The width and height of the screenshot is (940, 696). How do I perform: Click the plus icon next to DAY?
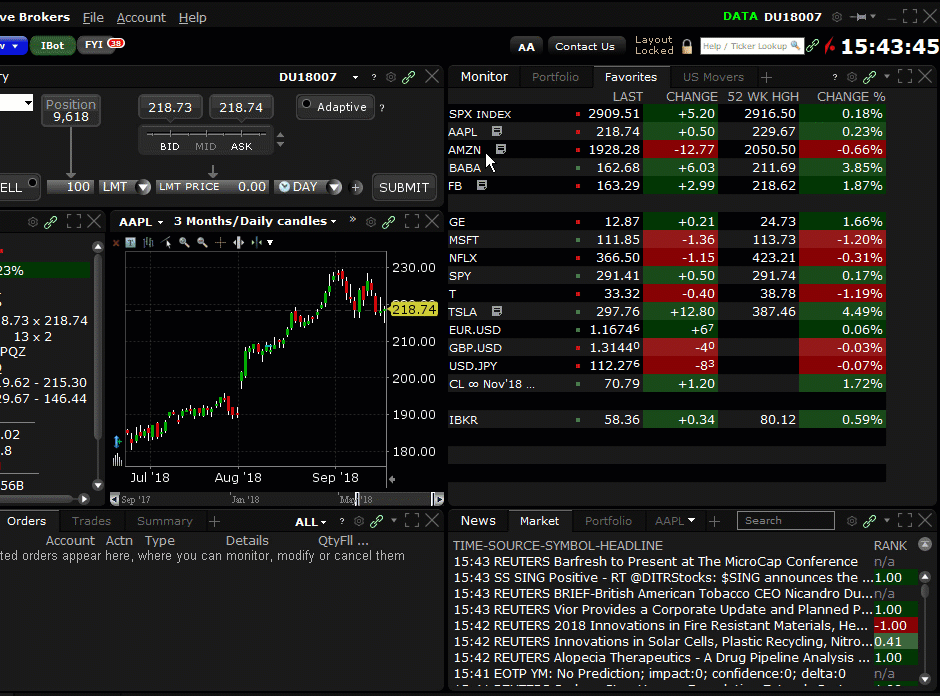(x=358, y=187)
